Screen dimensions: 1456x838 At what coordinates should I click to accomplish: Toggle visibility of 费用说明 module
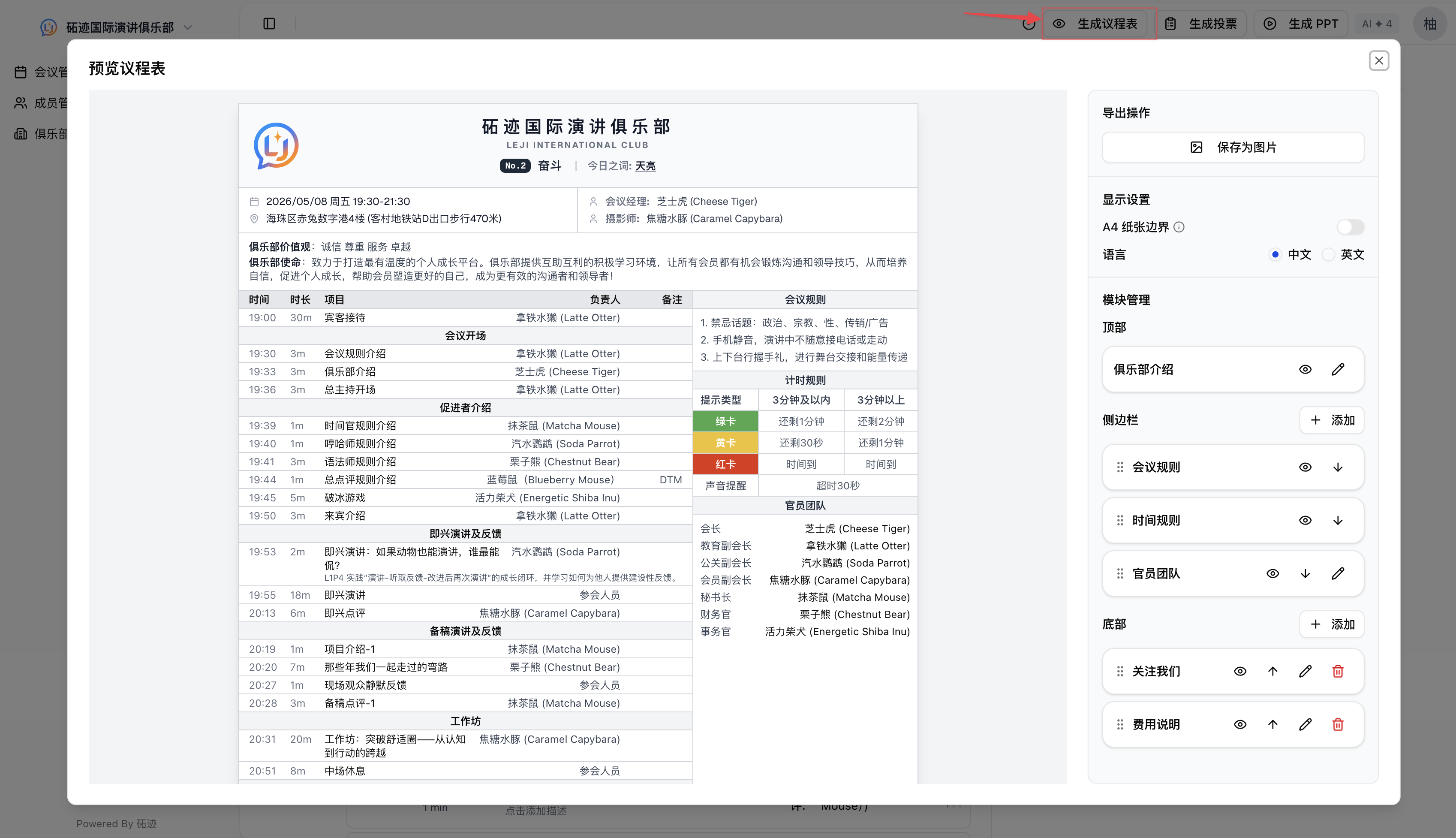[1239, 725]
